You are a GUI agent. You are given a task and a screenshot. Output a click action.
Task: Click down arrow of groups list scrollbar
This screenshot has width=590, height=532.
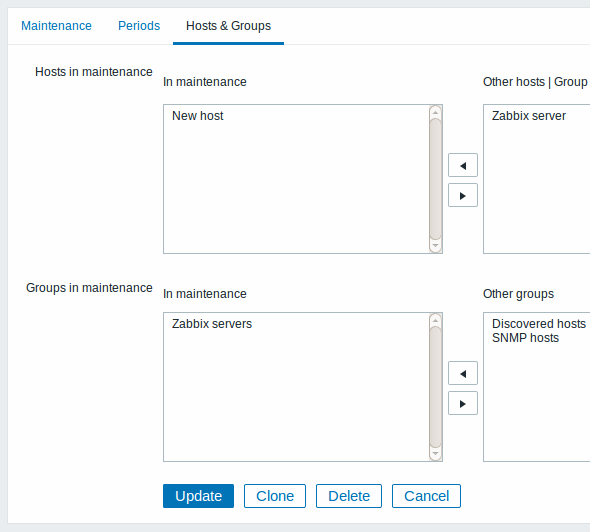435,454
